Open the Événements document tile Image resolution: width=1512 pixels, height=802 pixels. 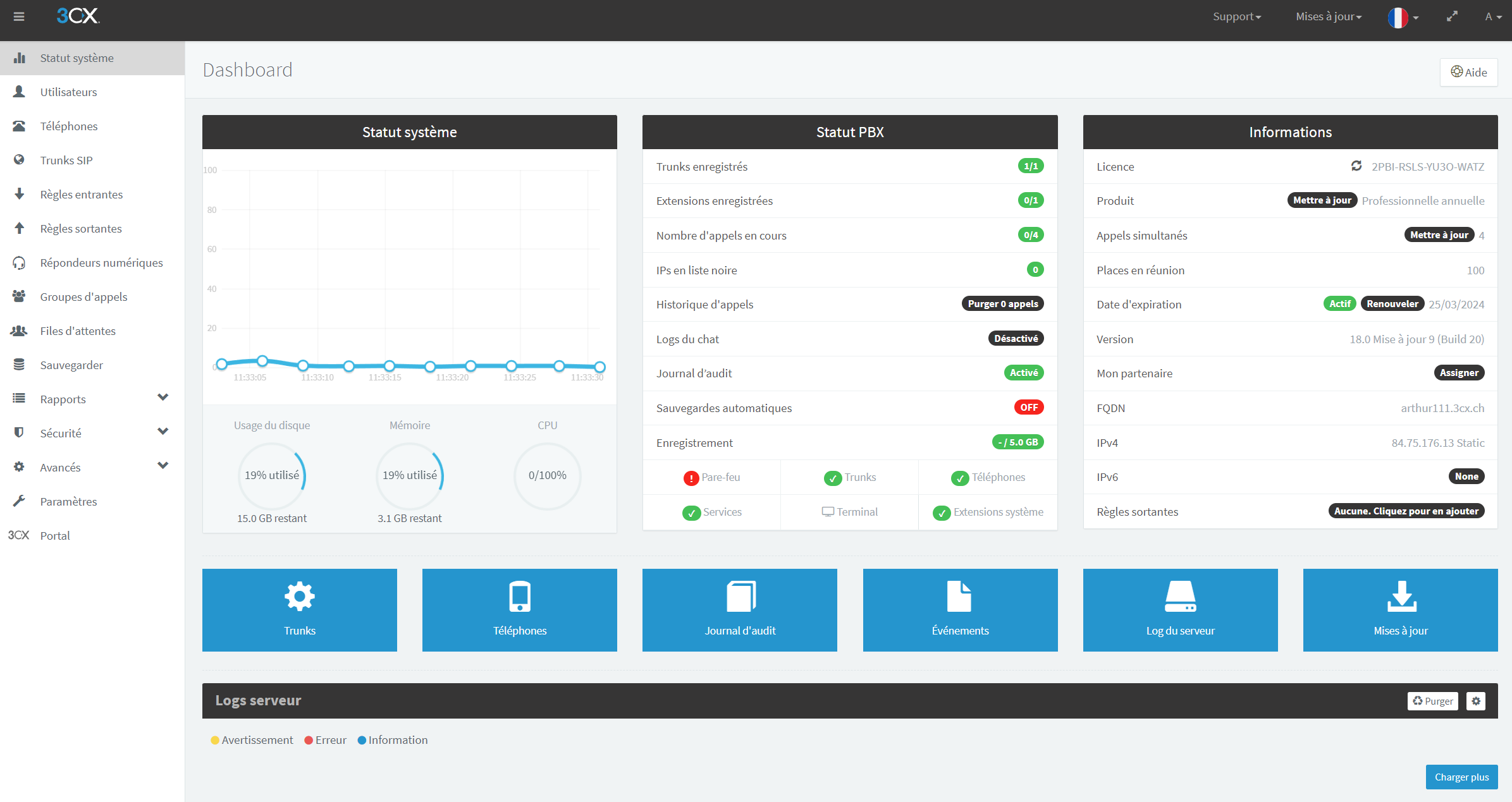point(960,610)
